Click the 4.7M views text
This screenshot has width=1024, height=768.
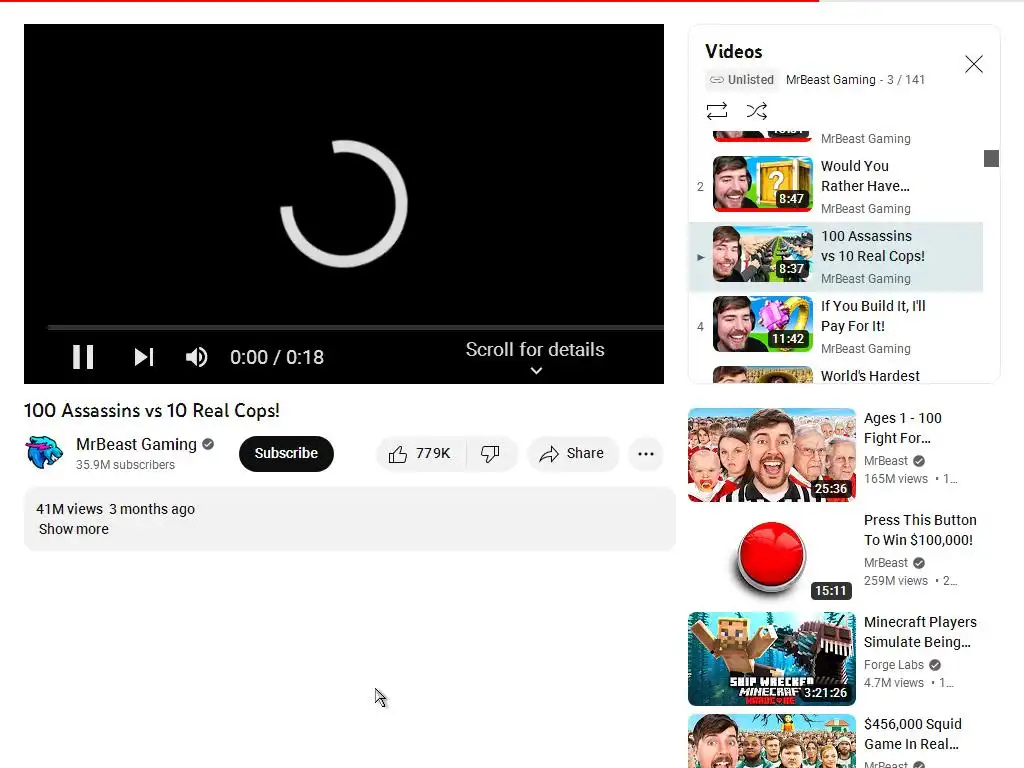click(893, 682)
